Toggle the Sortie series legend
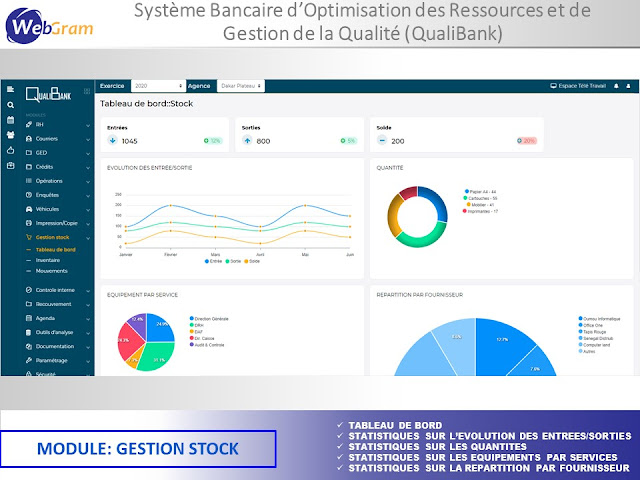The height and width of the screenshot is (480, 640). click(233, 261)
